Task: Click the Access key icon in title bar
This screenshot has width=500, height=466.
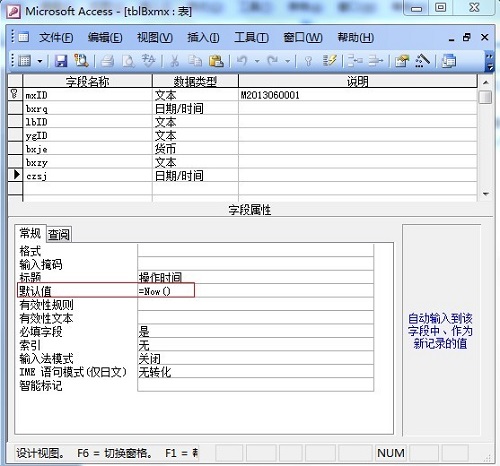Action: (x=14, y=11)
